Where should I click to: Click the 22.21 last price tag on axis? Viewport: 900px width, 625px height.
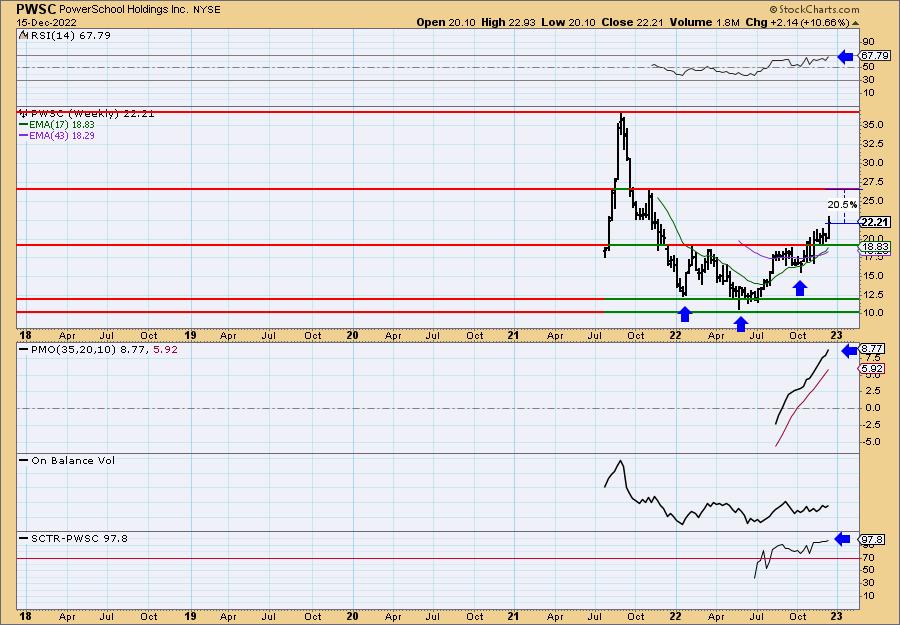[875, 222]
